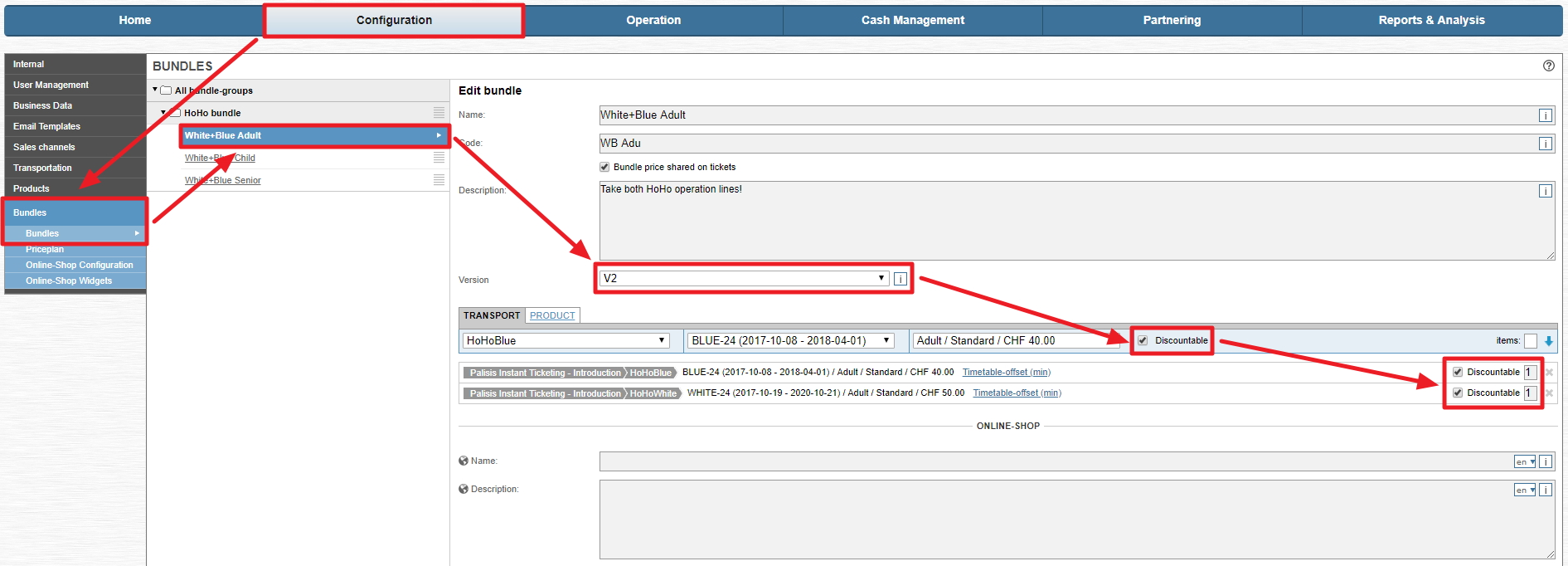Click the info icon beside the Code field
This screenshot has width=1568, height=566.
1546,144
